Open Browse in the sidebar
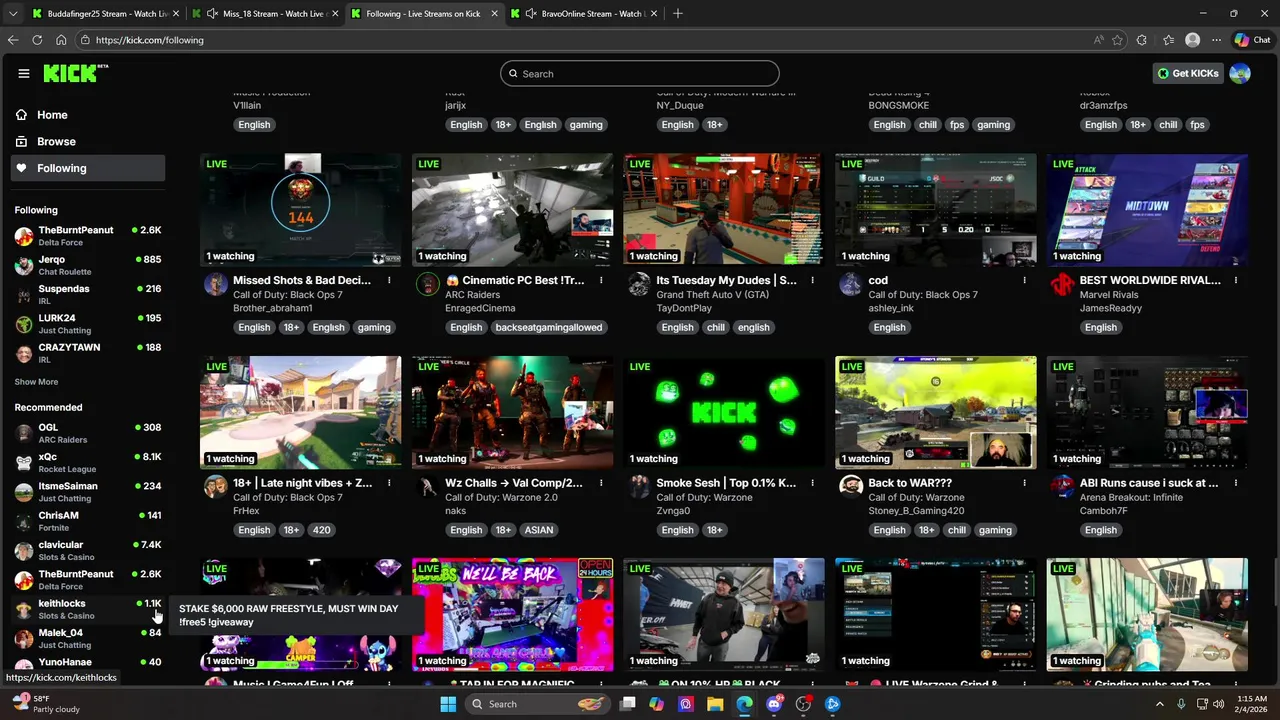 [x=89, y=142]
